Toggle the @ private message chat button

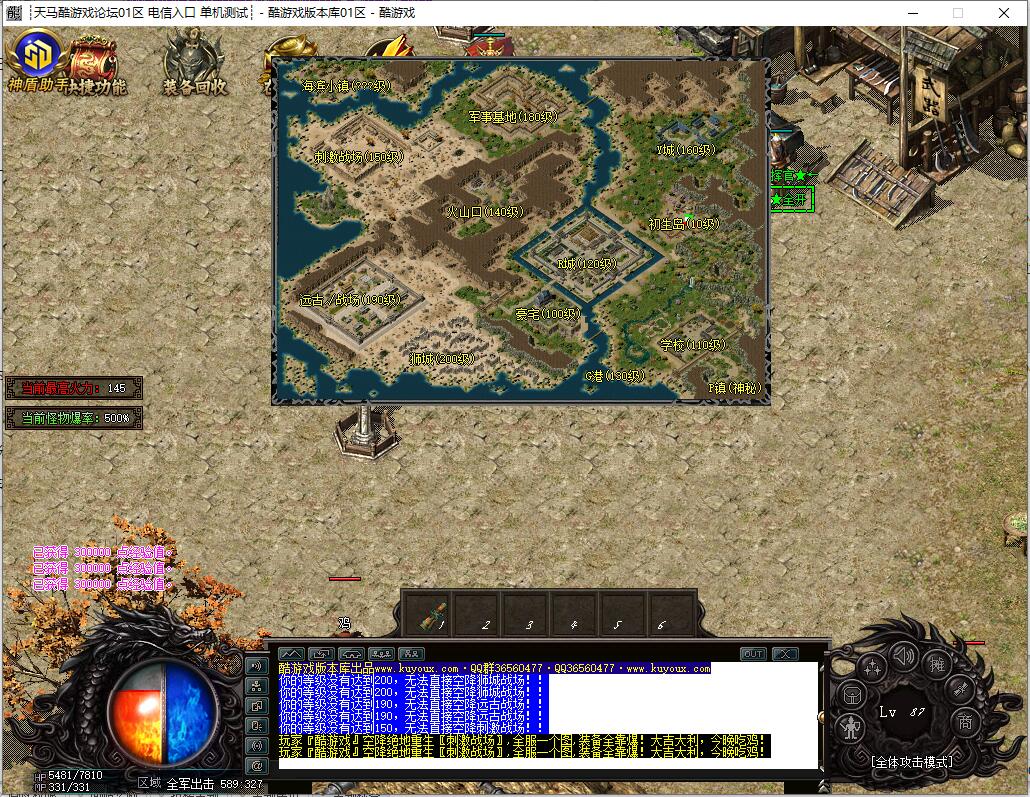click(x=256, y=765)
